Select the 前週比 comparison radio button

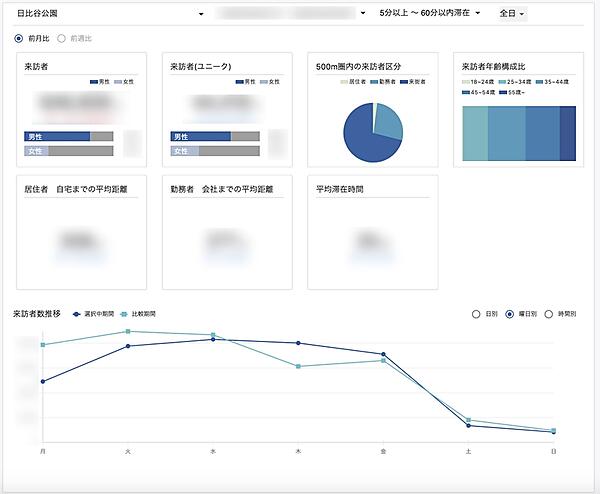pyautogui.click(x=61, y=38)
